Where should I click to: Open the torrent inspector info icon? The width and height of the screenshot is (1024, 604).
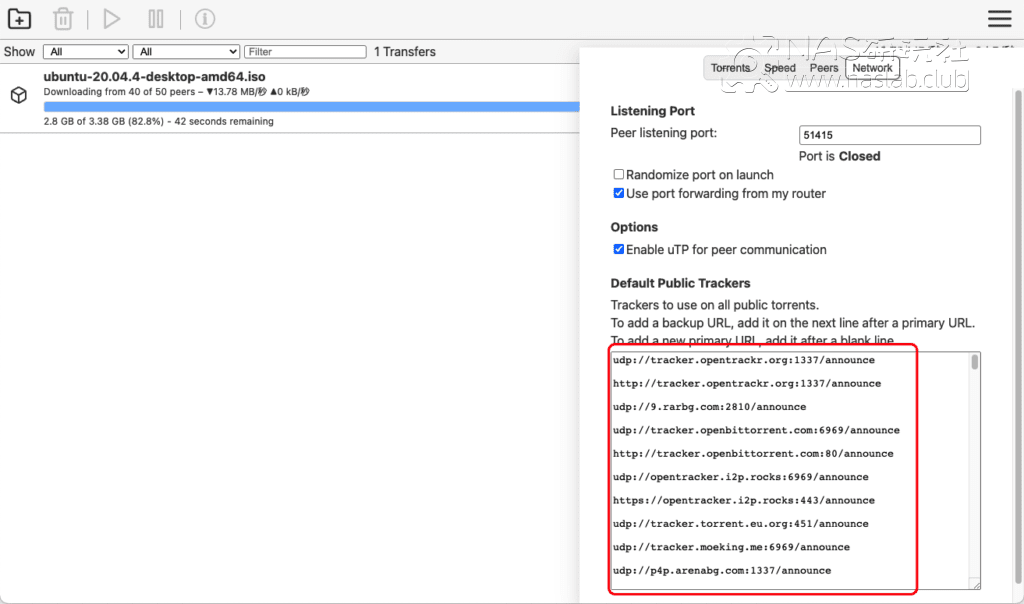point(204,19)
